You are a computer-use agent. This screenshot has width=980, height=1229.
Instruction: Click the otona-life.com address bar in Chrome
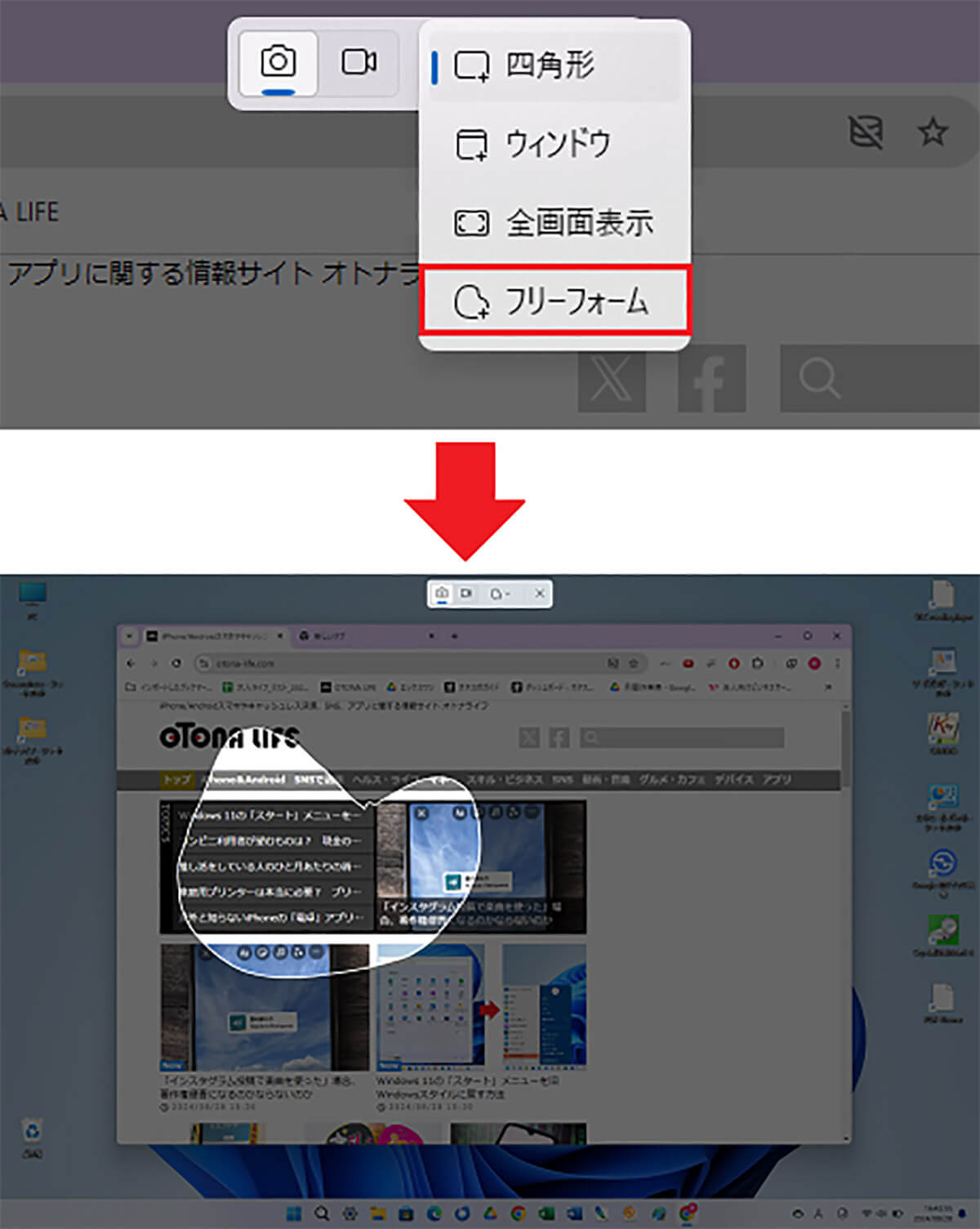tap(421, 663)
